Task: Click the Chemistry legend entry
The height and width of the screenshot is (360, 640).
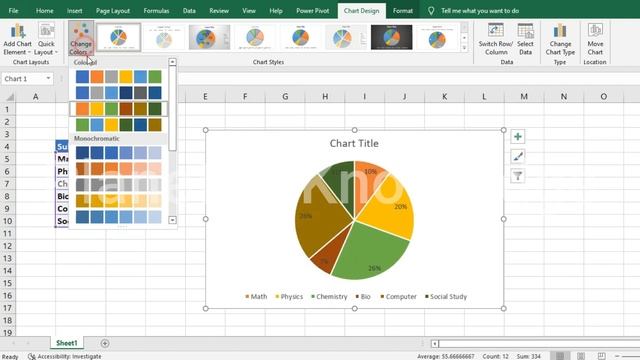Action: [329, 297]
